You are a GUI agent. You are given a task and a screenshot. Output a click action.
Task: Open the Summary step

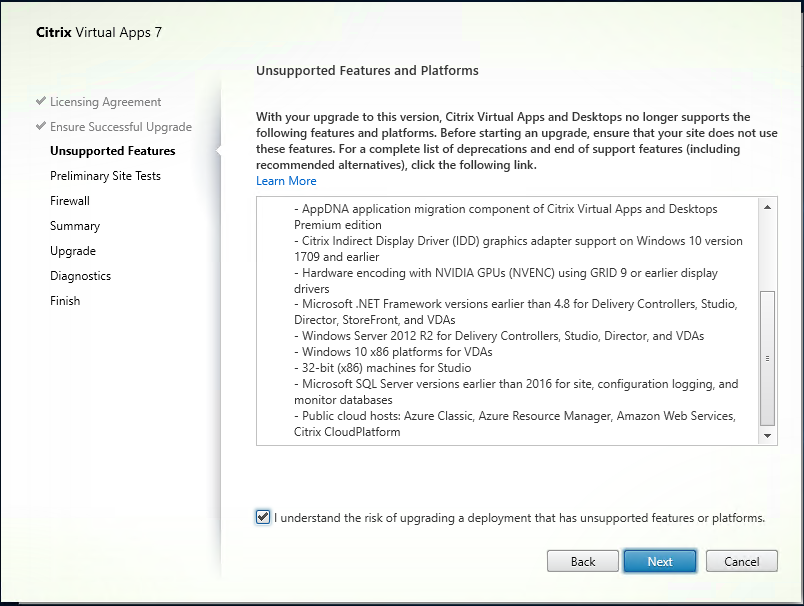[x=75, y=226]
